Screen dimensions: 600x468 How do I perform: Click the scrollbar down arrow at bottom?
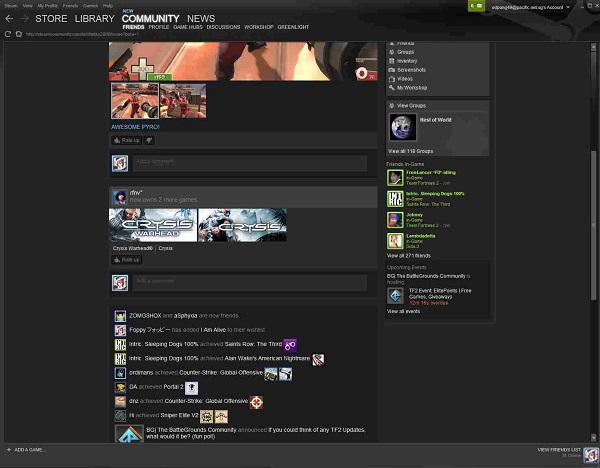pos(593,438)
